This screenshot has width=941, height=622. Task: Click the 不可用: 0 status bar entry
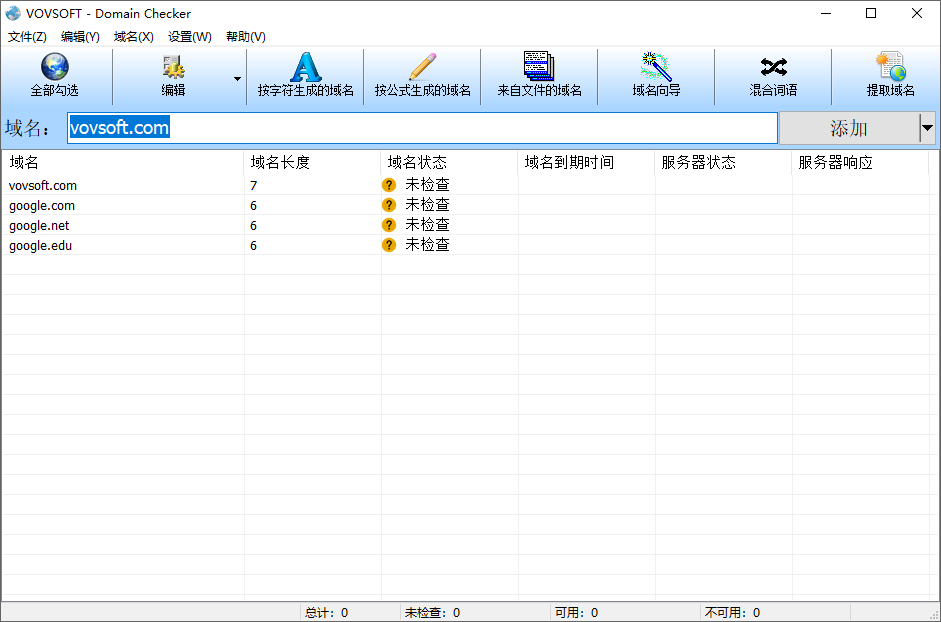pyautogui.click(x=732, y=612)
